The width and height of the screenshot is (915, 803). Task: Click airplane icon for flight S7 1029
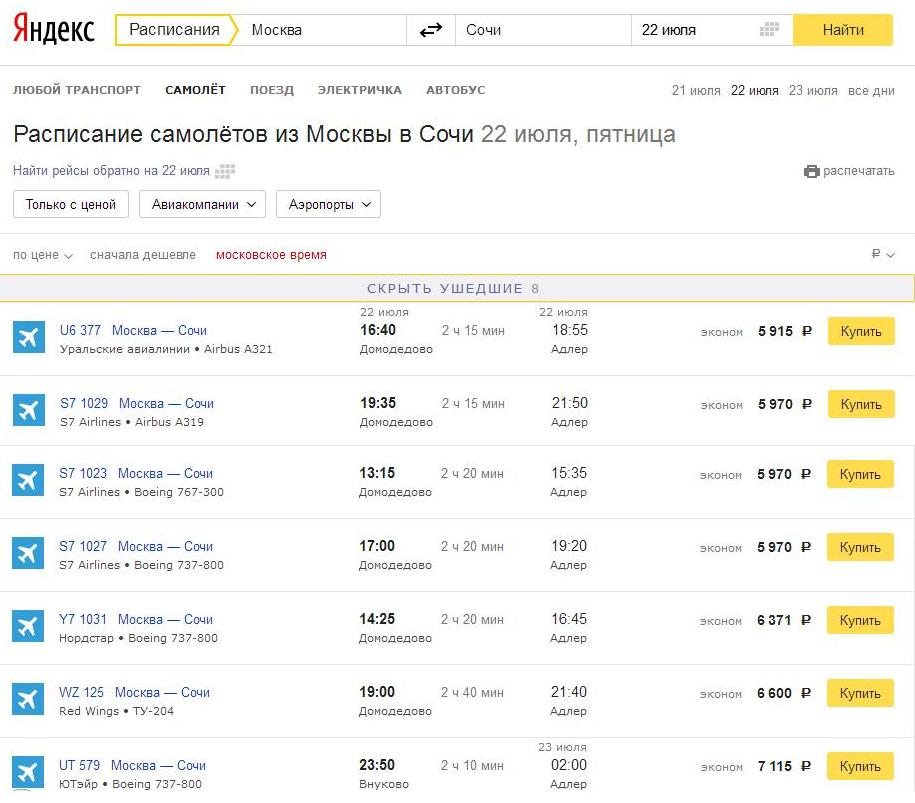coord(29,411)
